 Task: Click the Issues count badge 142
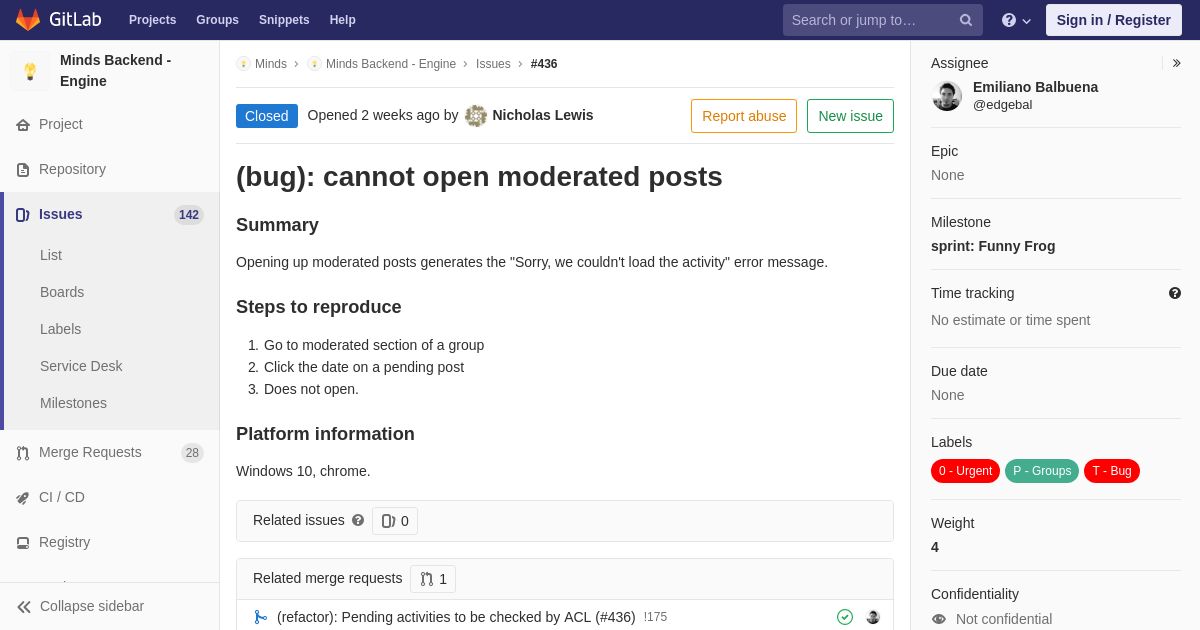click(x=189, y=215)
